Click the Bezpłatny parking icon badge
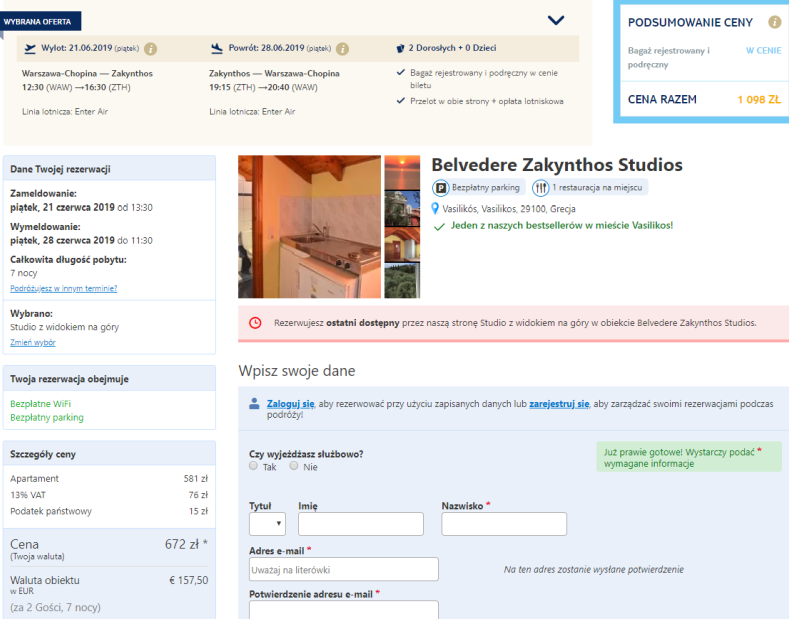 pyautogui.click(x=441, y=187)
